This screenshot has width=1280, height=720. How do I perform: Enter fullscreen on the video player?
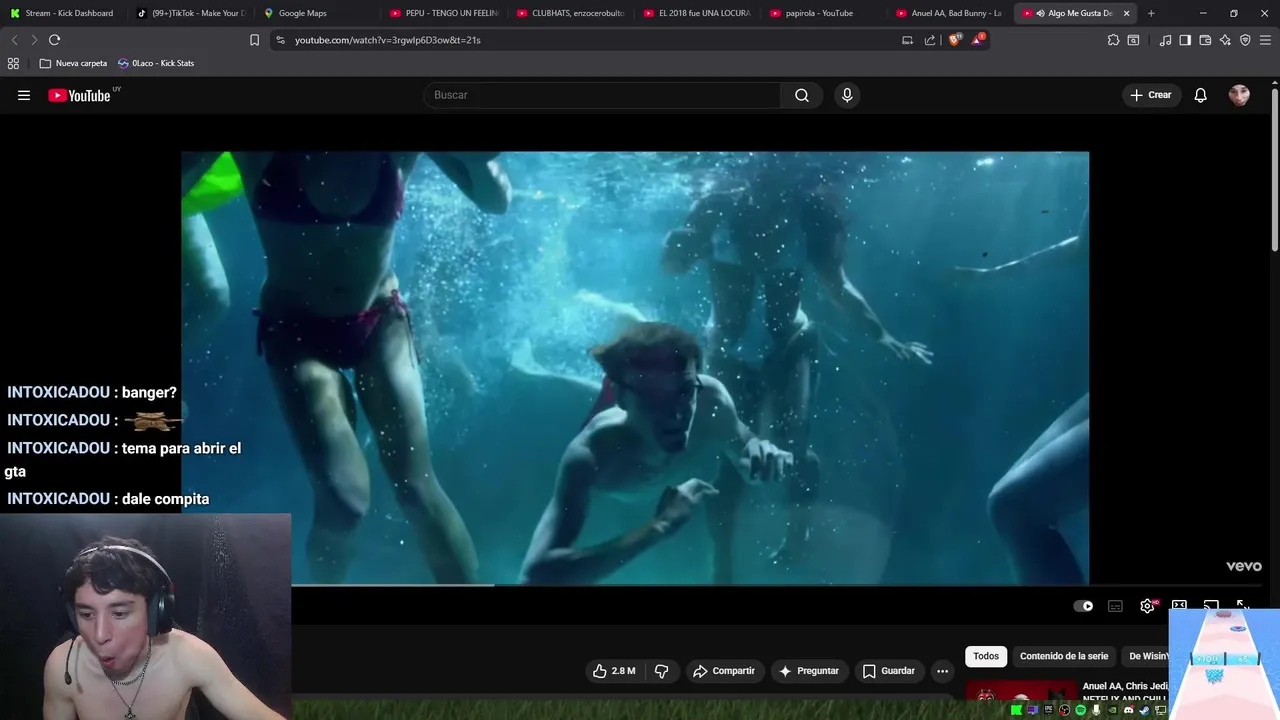click(x=1243, y=606)
